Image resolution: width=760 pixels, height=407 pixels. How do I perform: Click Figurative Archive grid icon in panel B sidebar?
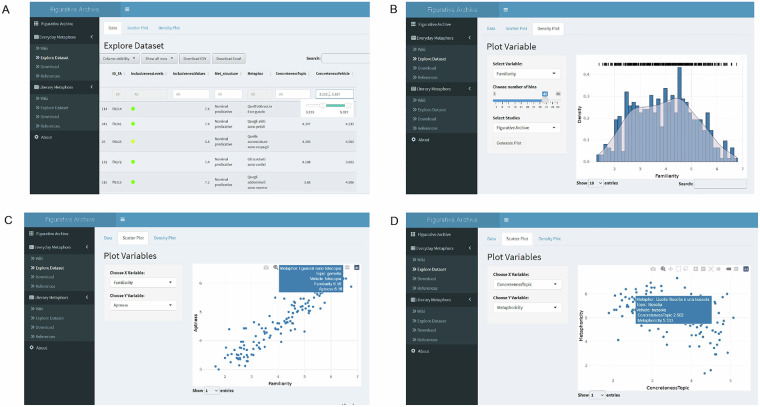[x=413, y=24]
